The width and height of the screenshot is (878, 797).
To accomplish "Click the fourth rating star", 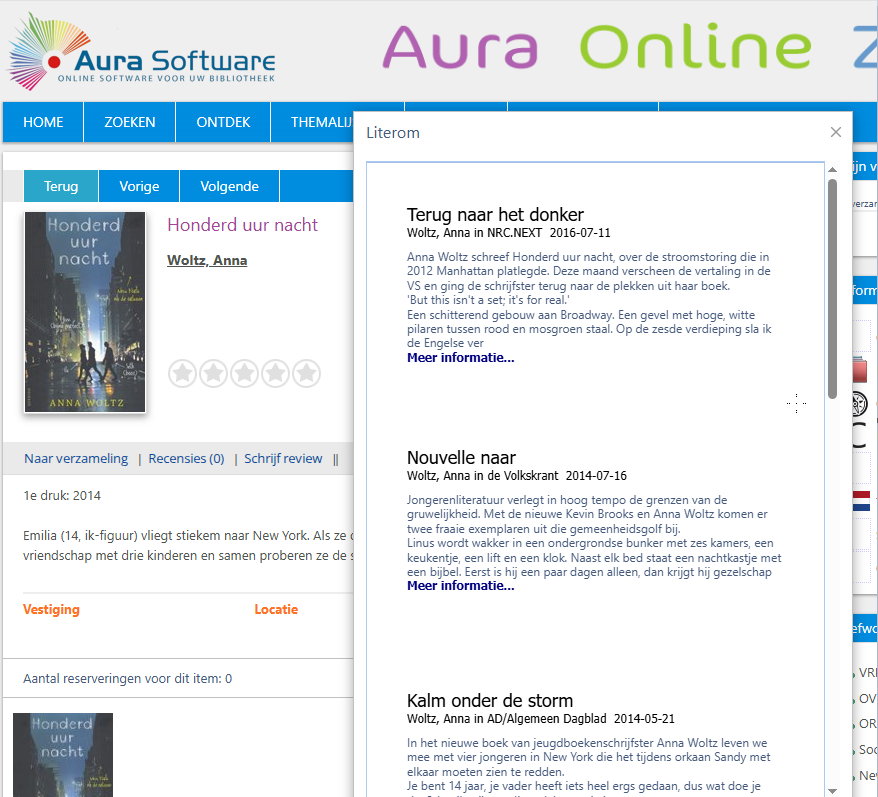I will 275,374.
